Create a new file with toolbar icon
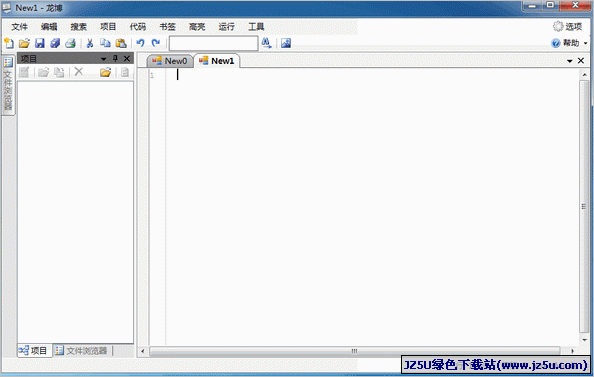Image resolution: width=594 pixels, height=377 pixels. click(8, 43)
